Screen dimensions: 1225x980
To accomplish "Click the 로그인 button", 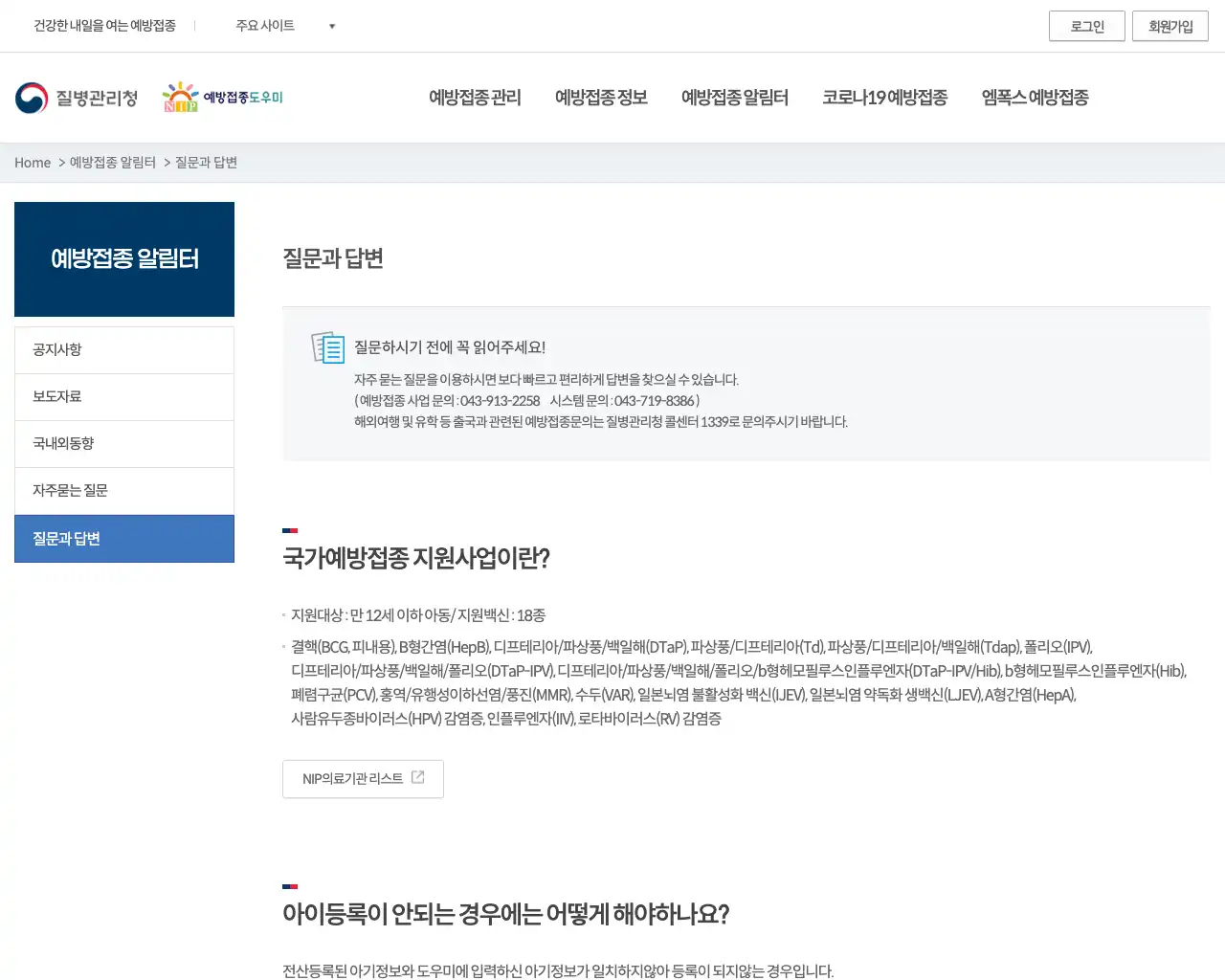I will click(x=1087, y=26).
